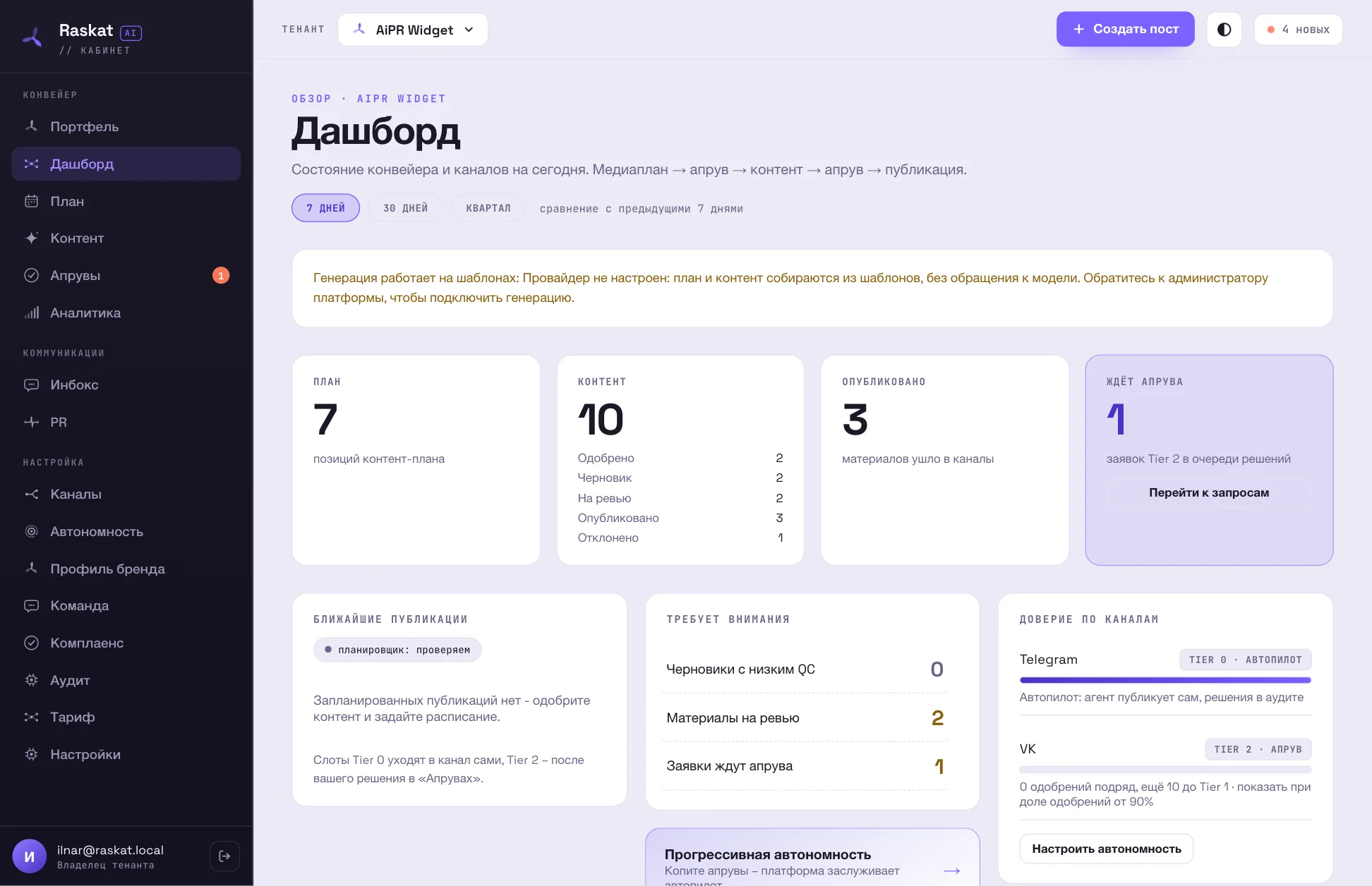Open the Автономность menu item
The height and width of the screenshot is (886, 1372).
[126, 531]
